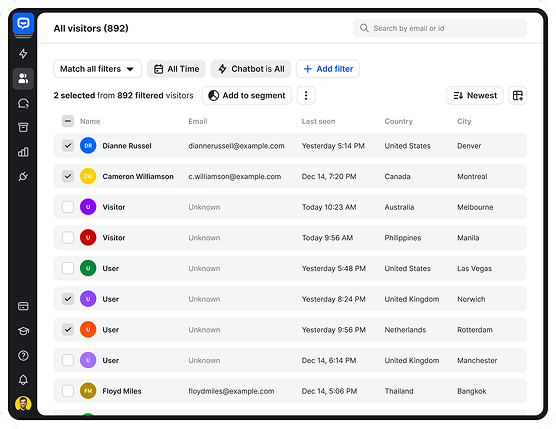Viewport: 556px width, 429px height.
Task: Click the Country column header
Action: pyautogui.click(x=399, y=121)
